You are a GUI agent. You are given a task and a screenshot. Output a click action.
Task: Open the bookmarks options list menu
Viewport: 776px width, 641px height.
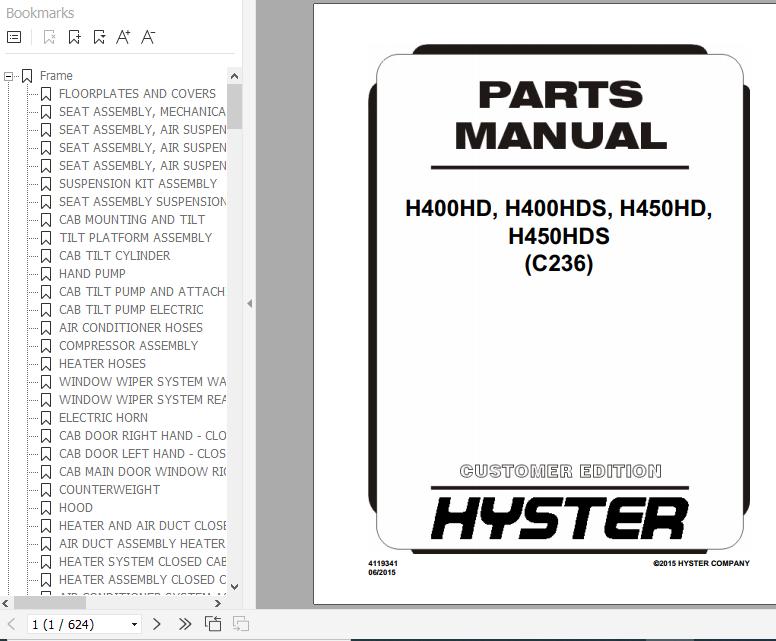coord(14,37)
